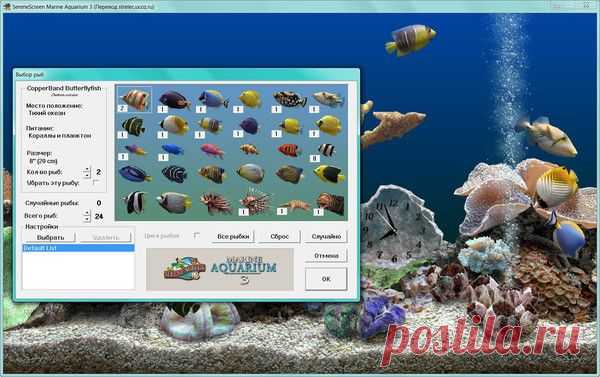Pick the solid purple fish in the second row
The image size is (600, 377).
[x=249, y=126]
